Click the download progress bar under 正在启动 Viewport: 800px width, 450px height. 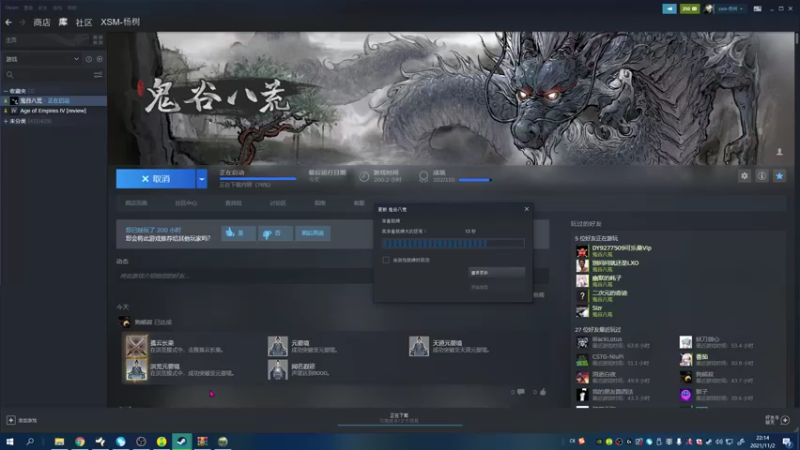click(258, 179)
